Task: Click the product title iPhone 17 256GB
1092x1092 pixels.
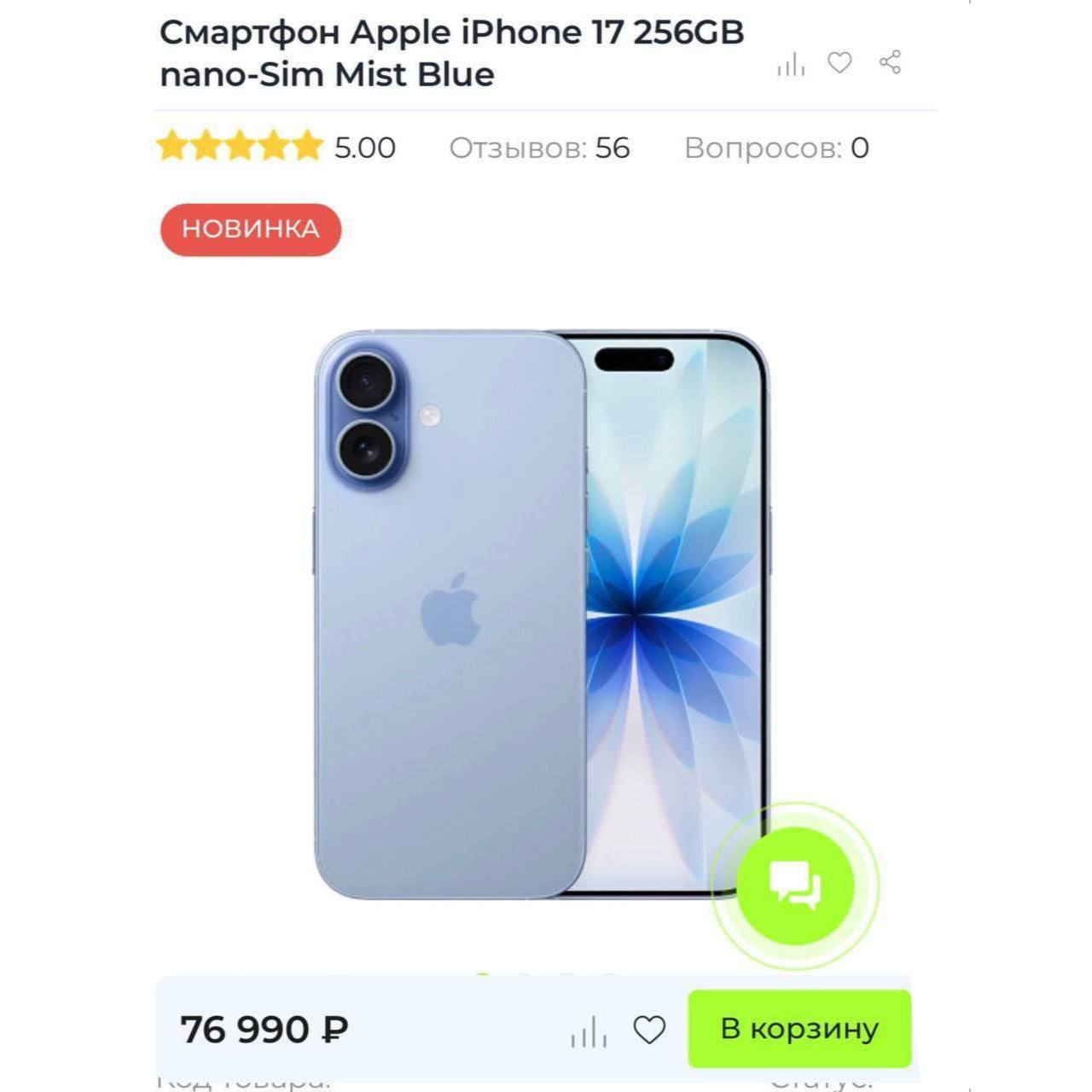Action: click(x=452, y=53)
